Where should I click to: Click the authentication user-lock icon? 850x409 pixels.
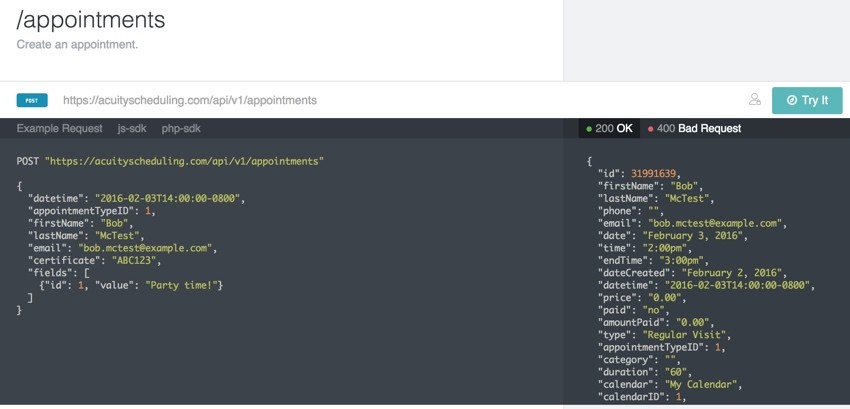755,100
